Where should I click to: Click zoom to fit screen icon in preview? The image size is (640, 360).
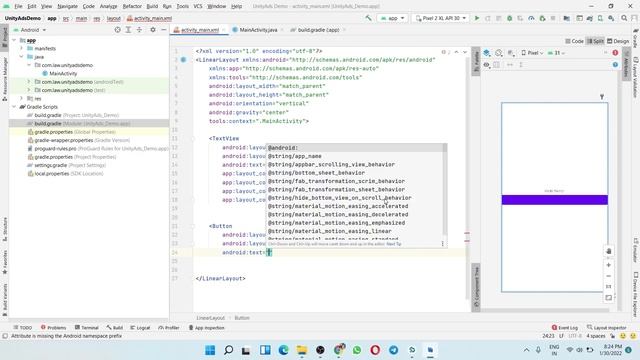[609, 298]
